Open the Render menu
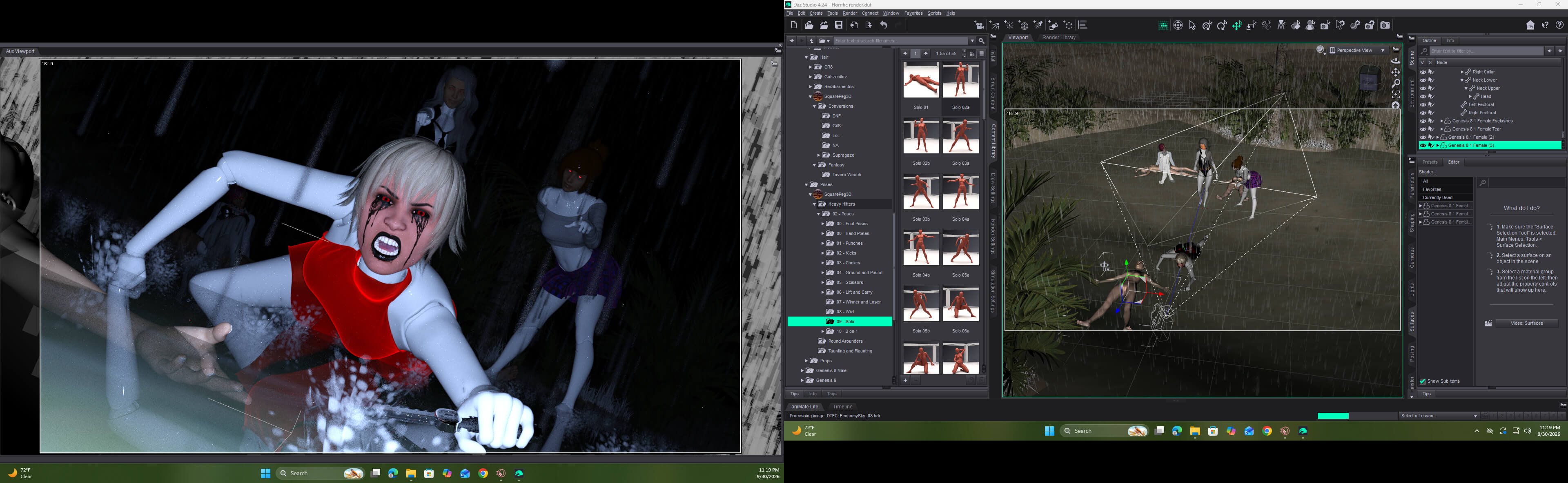This screenshot has width=1568, height=483. pos(850,13)
